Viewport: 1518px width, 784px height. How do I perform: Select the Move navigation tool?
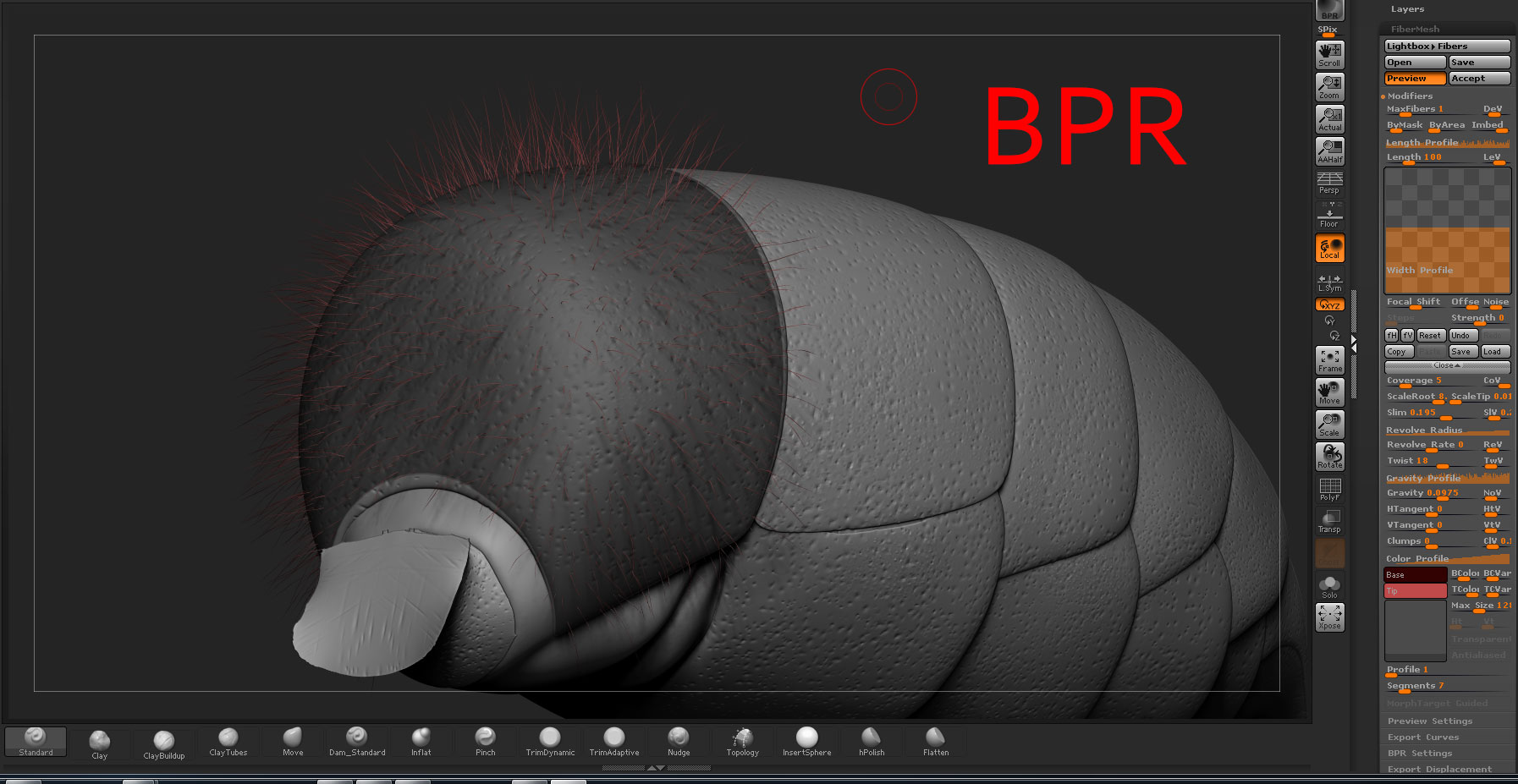1329,392
